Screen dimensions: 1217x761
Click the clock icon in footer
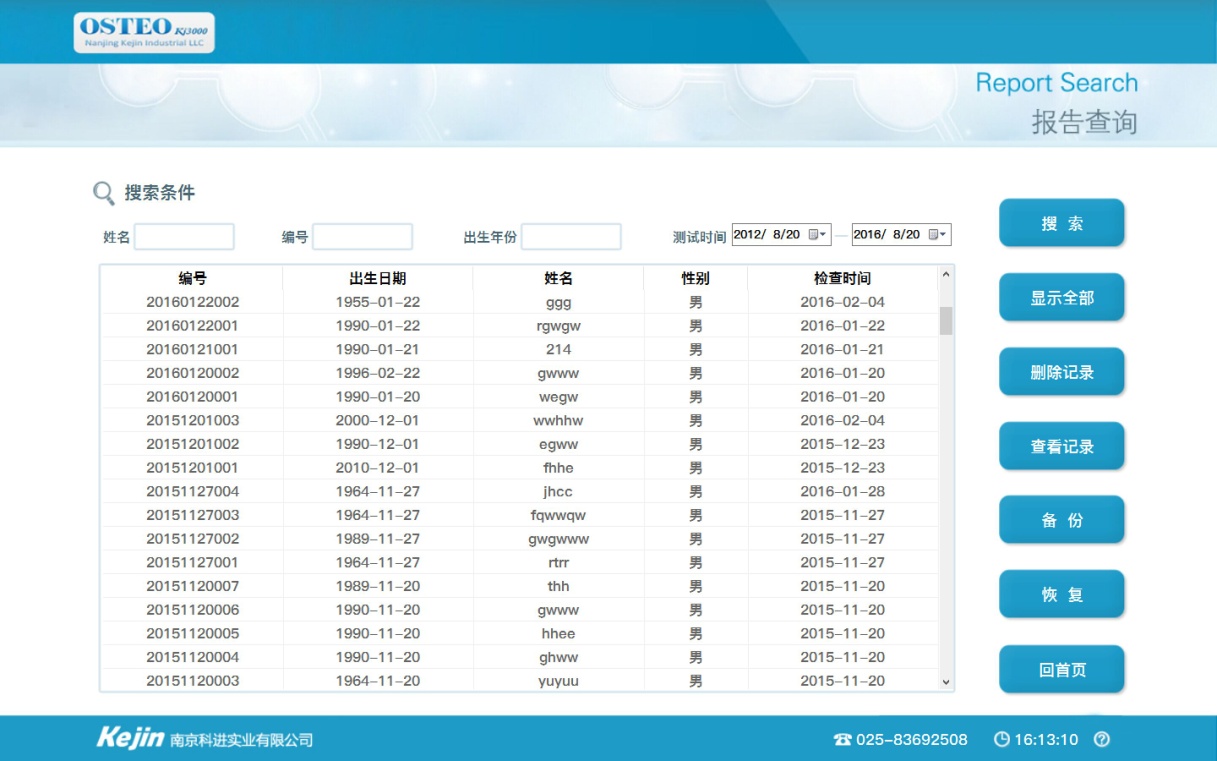pyautogui.click(x=1001, y=740)
